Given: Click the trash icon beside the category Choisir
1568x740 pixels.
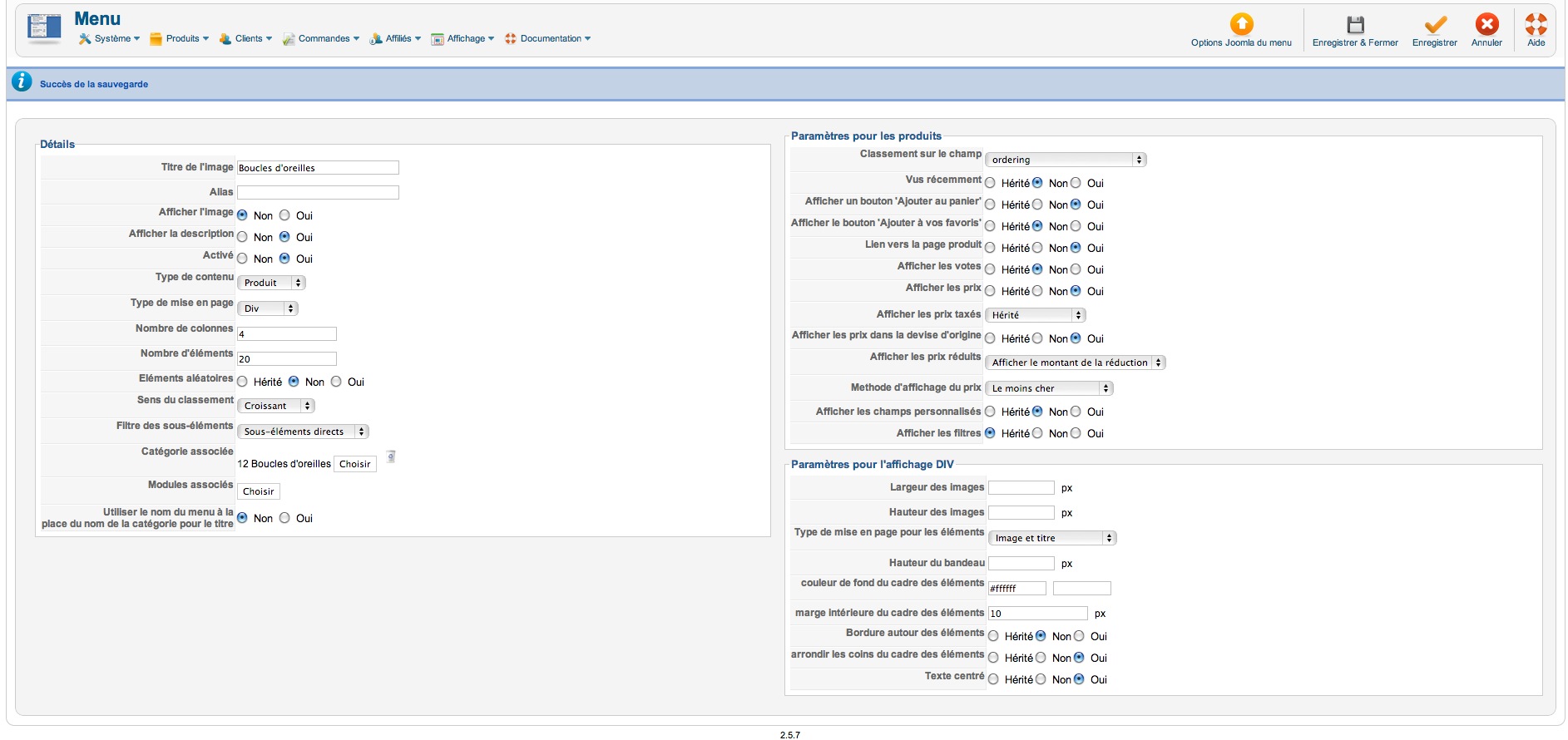Looking at the screenshot, I should coord(391,456).
